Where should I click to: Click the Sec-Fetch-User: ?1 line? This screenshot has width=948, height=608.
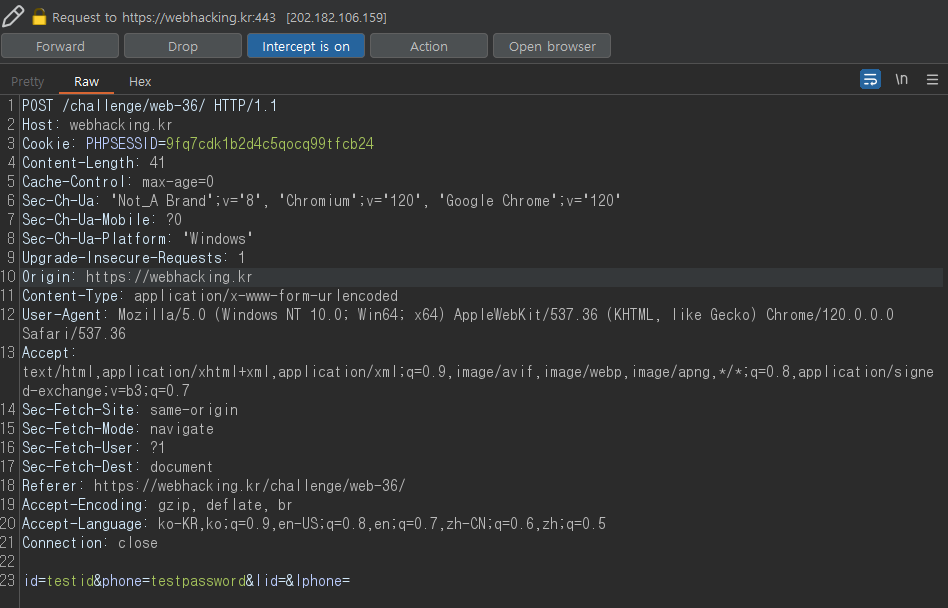93,448
